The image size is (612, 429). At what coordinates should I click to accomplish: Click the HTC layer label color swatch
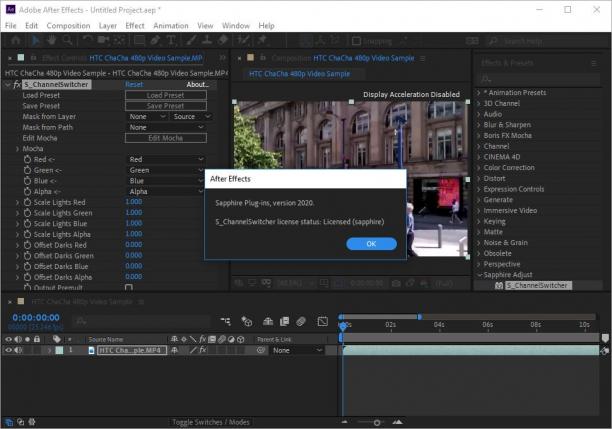pyautogui.click(x=59, y=350)
